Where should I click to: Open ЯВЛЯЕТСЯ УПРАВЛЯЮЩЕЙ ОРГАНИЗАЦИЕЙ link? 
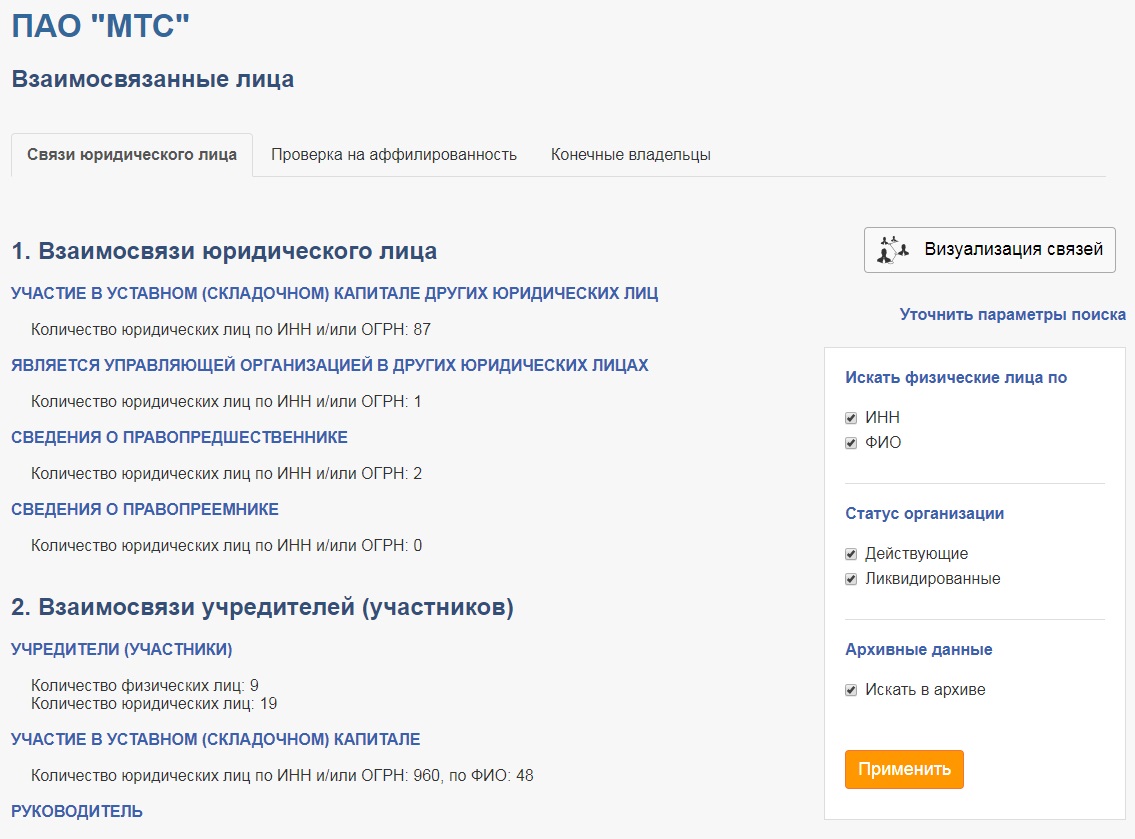pyautogui.click(x=329, y=365)
